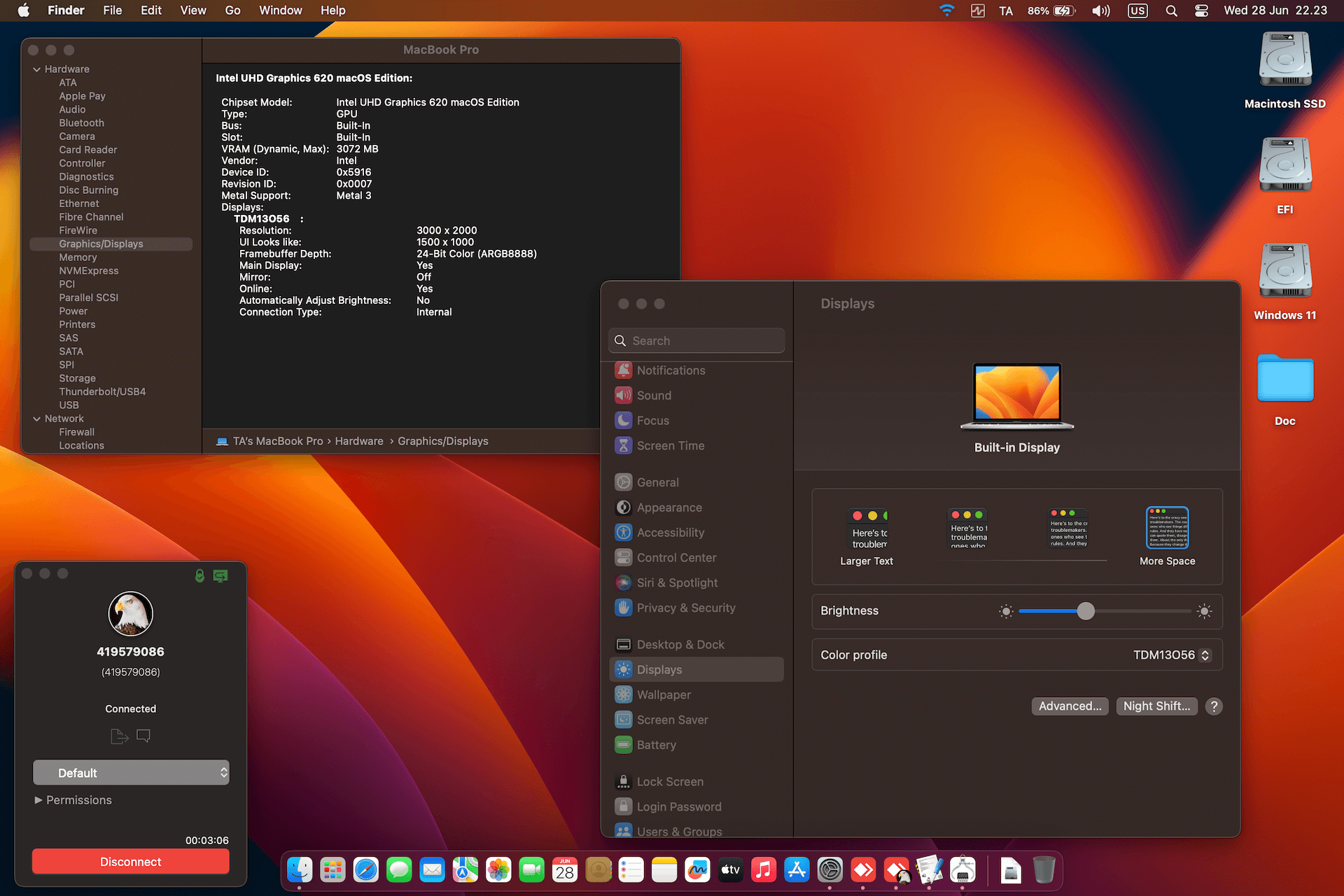Open the Edit menu
This screenshot has height=896, width=1344.
150,10
